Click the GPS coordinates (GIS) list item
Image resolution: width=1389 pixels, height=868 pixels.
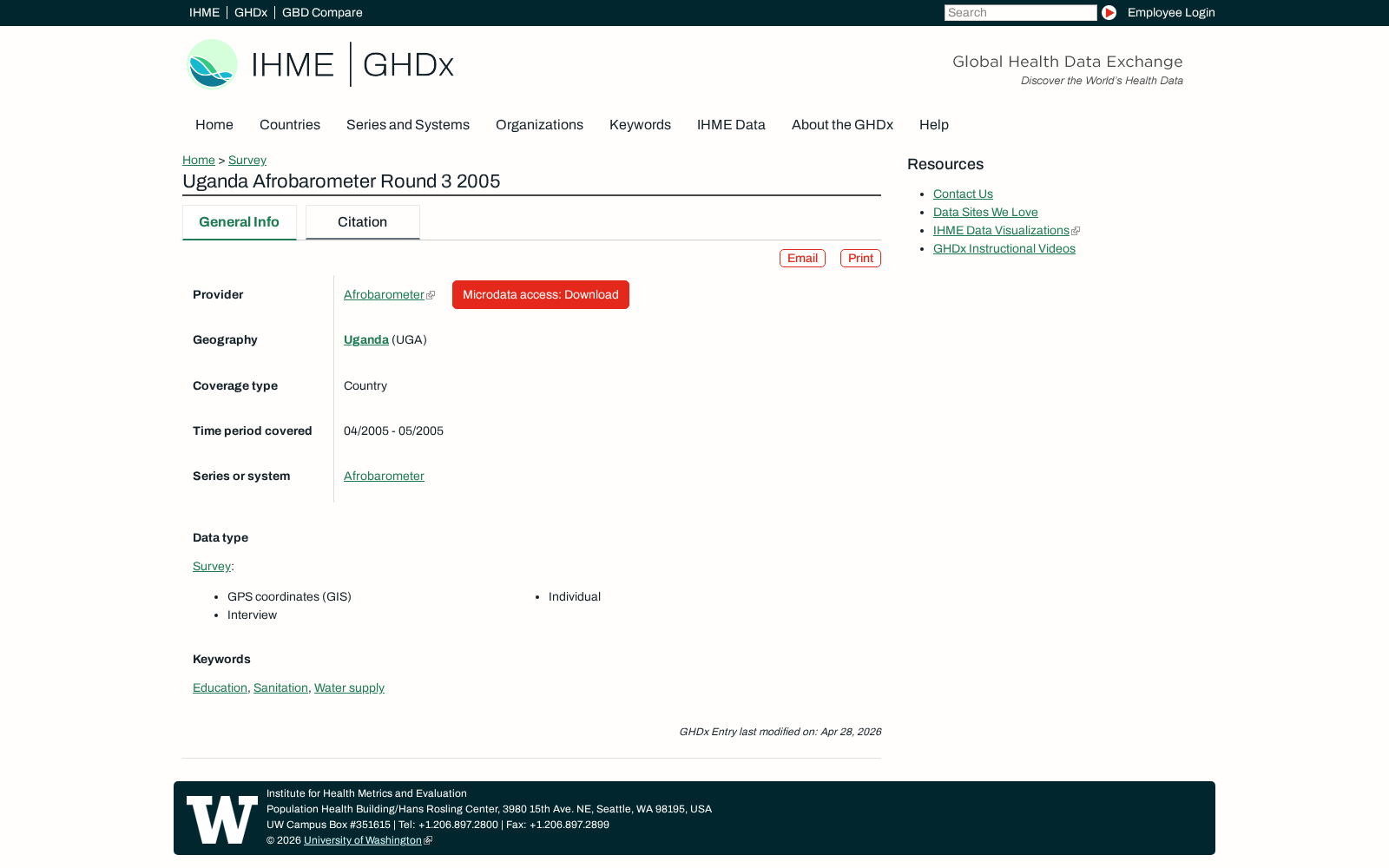pyautogui.click(x=289, y=596)
